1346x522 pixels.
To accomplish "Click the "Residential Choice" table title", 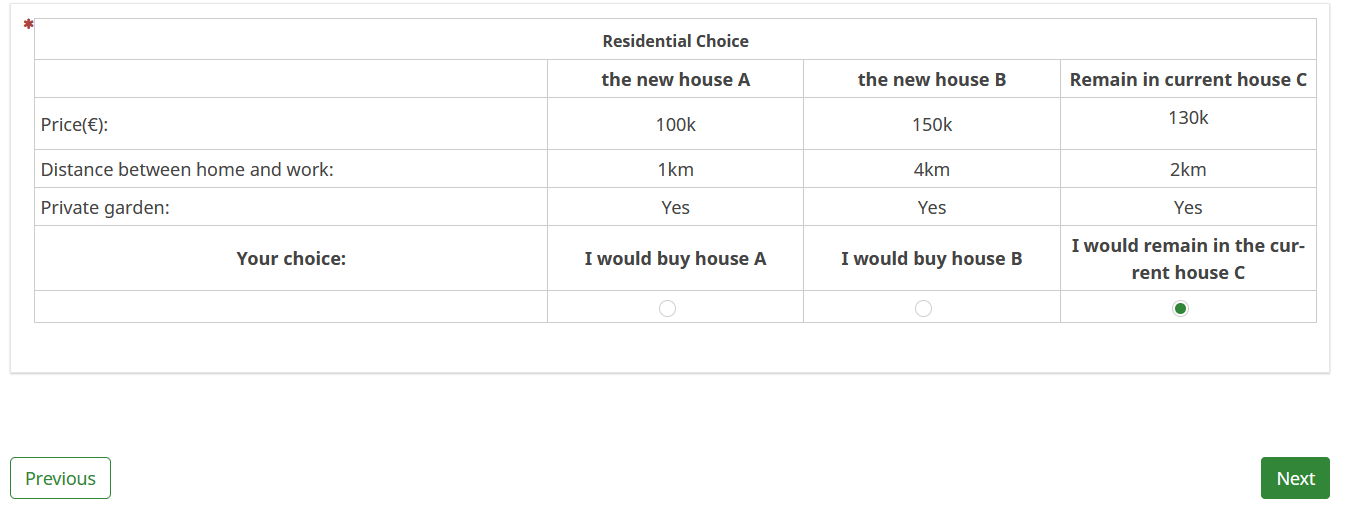I will pyautogui.click(x=675, y=41).
